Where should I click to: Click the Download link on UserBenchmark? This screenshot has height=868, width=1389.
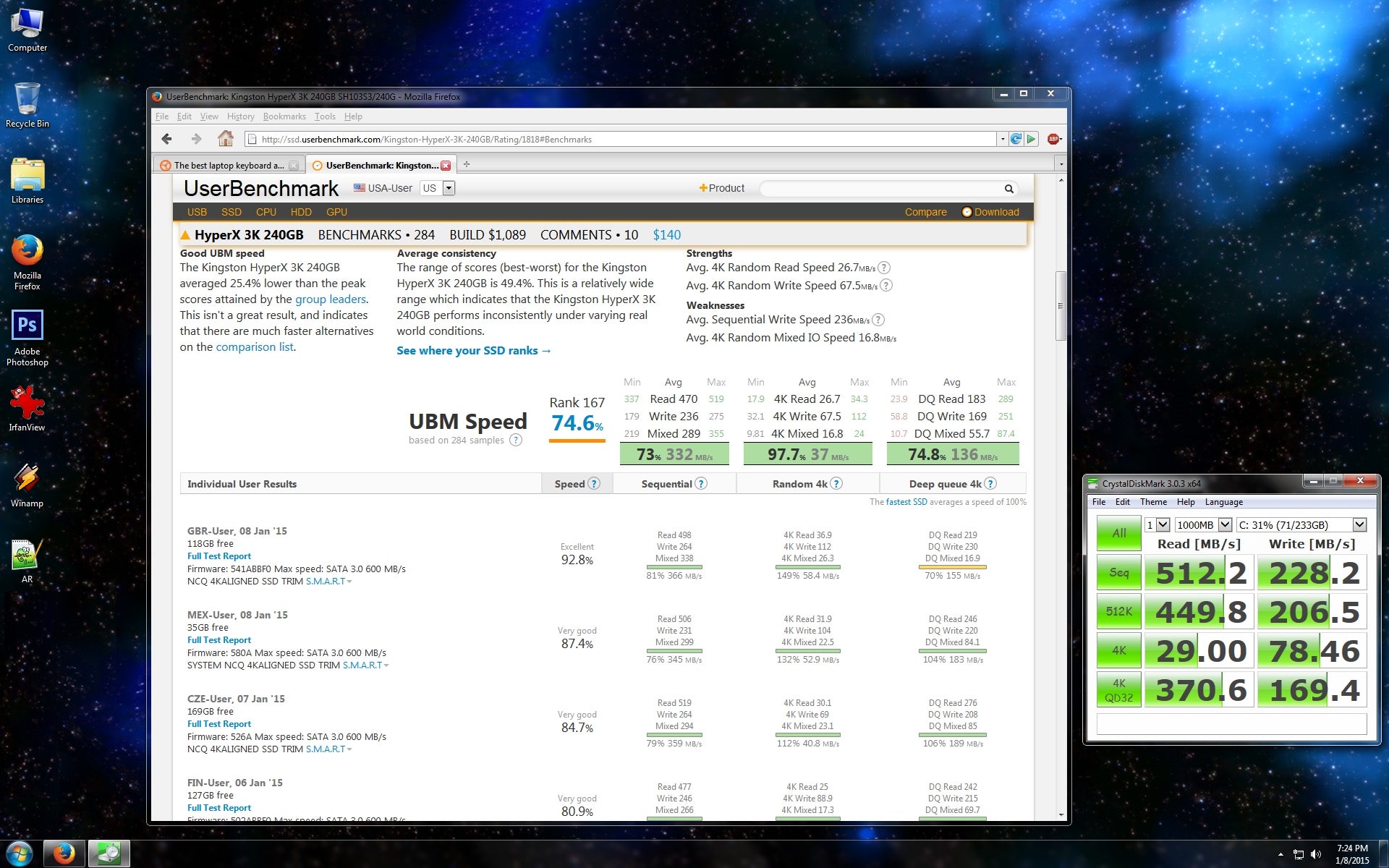tap(990, 212)
